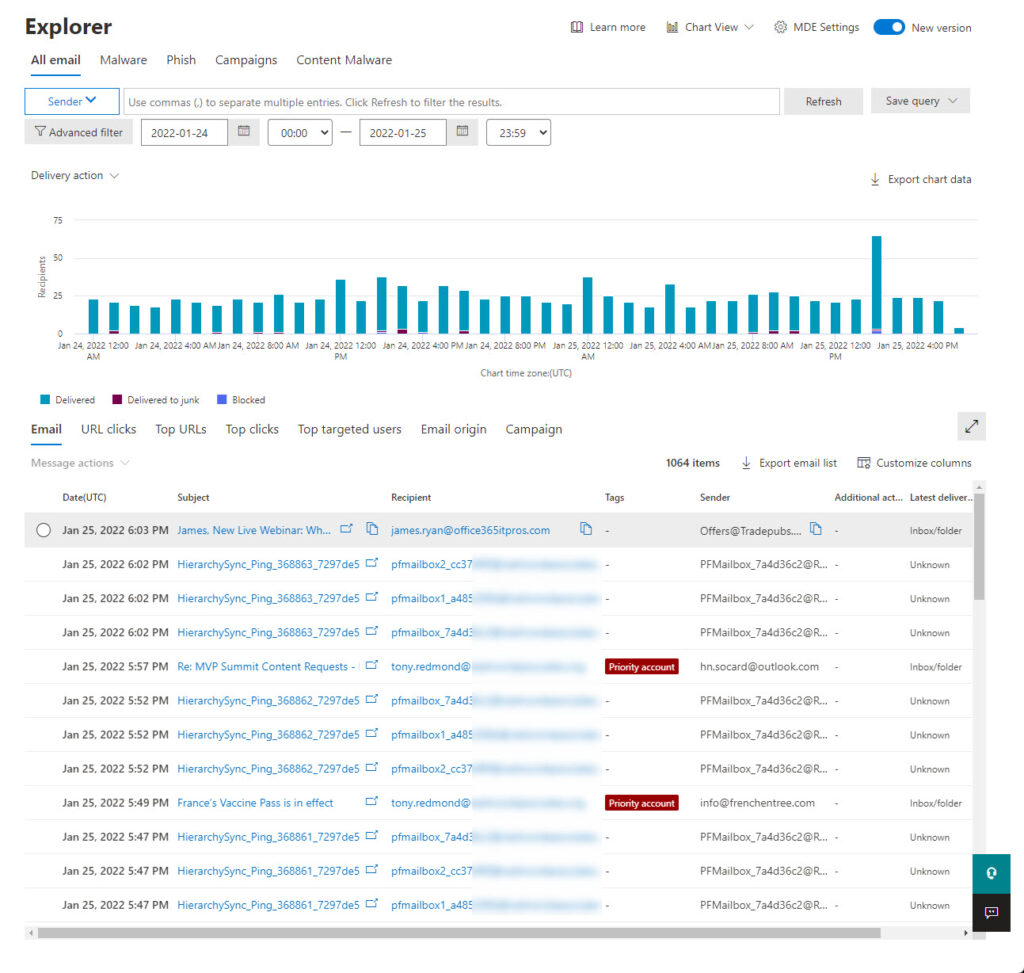Copy the Offers@Tradepubs sender address
The height and width of the screenshot is (973, 1024).
[816, 529]
